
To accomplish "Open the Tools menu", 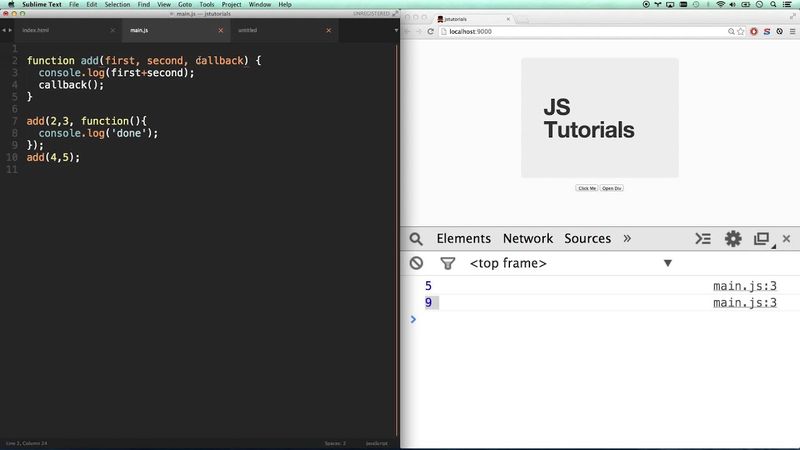I will (x=207, y=5).
